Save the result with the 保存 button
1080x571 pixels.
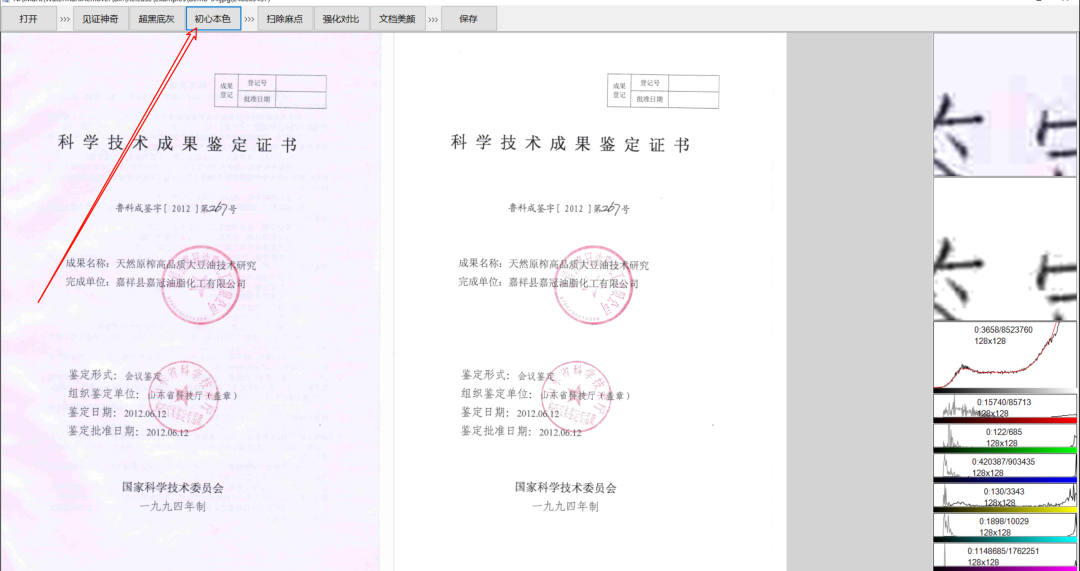(468, 19)
